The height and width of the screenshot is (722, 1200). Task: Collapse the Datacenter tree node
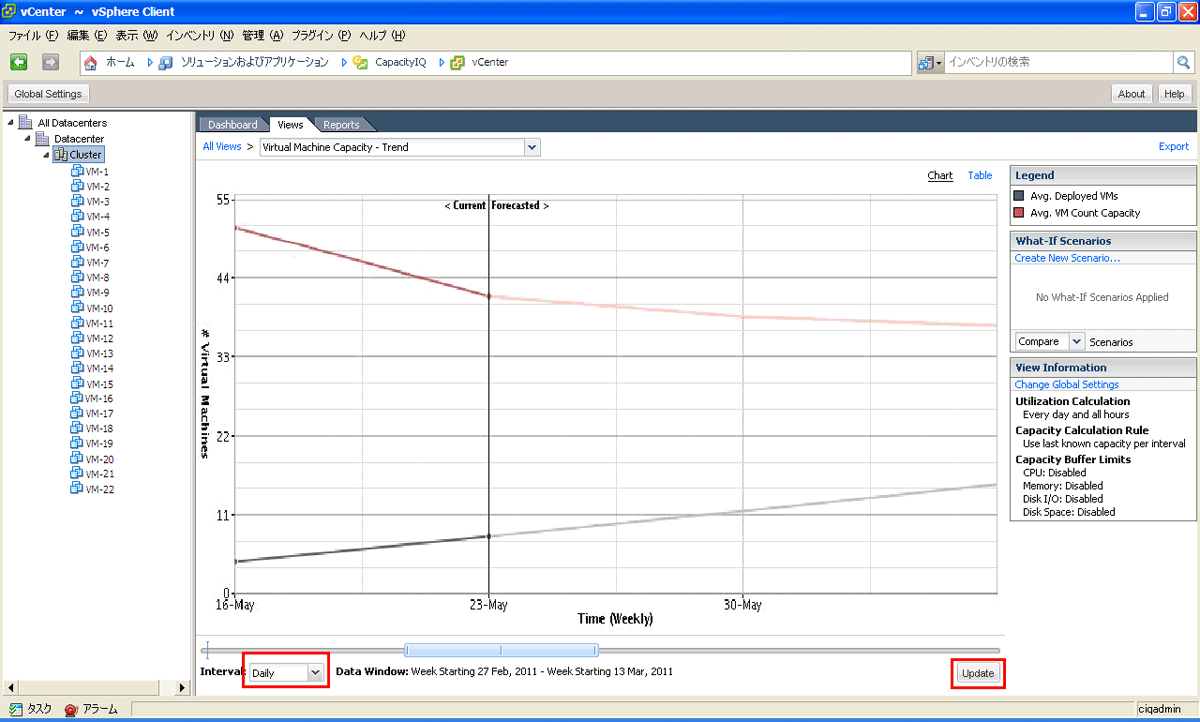coord(27,138)
